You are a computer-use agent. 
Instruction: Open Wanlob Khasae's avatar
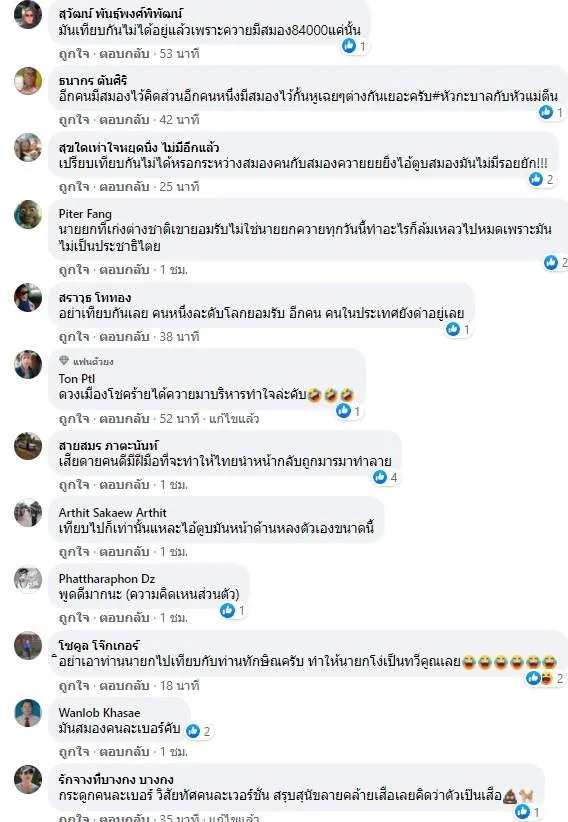pos(28,712)
